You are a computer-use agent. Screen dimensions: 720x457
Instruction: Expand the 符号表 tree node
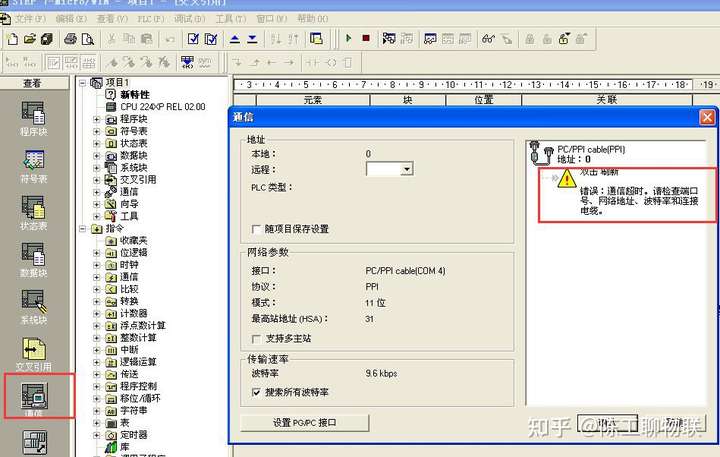[96, 131]
